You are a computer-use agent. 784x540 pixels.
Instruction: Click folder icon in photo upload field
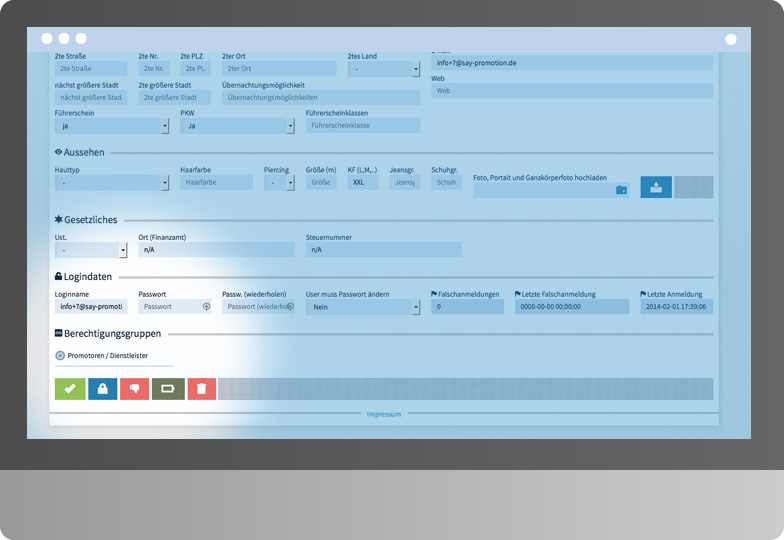[x=621, y=189]
